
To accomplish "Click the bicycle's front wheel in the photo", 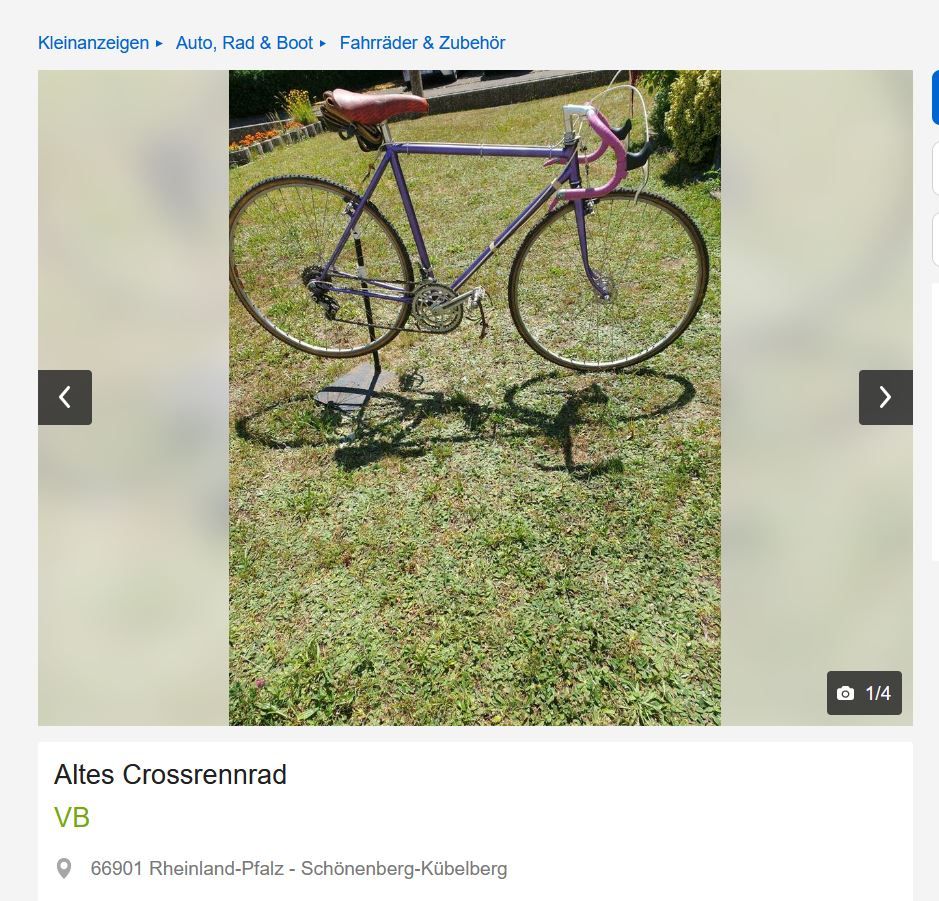I will click(608, 280).
